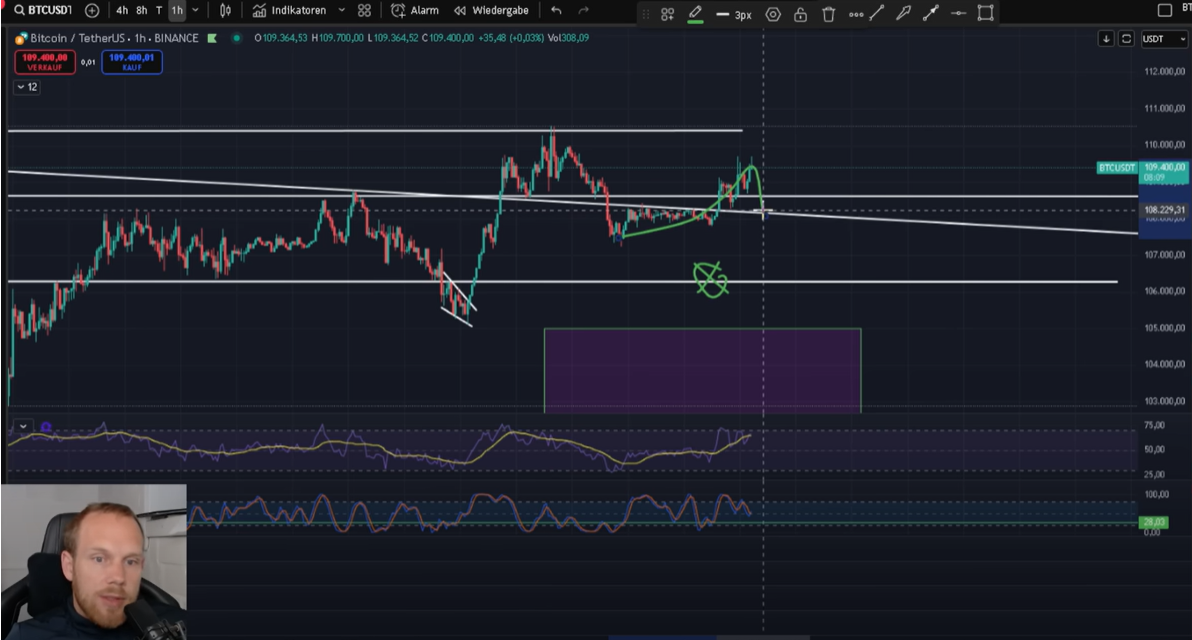Switch to the 8h timeframe
Screen dimensions: 1192x640
coord(141,11)
